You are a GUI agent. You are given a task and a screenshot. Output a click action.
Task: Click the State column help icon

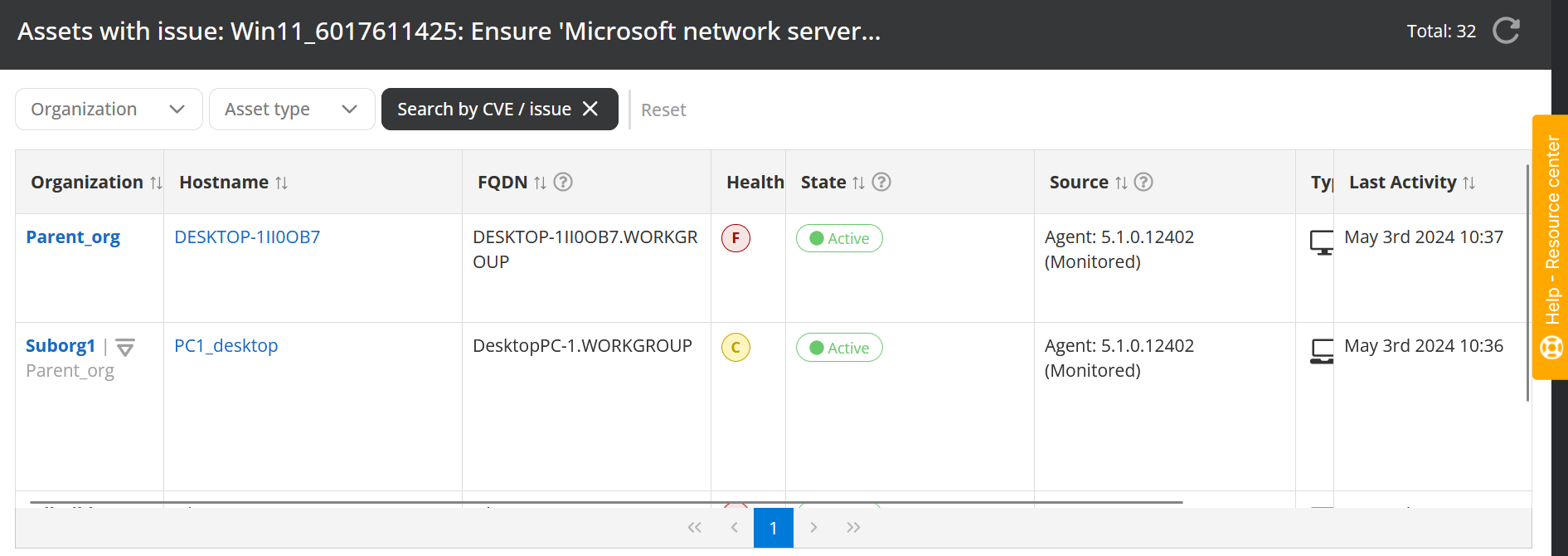(881, 182)
